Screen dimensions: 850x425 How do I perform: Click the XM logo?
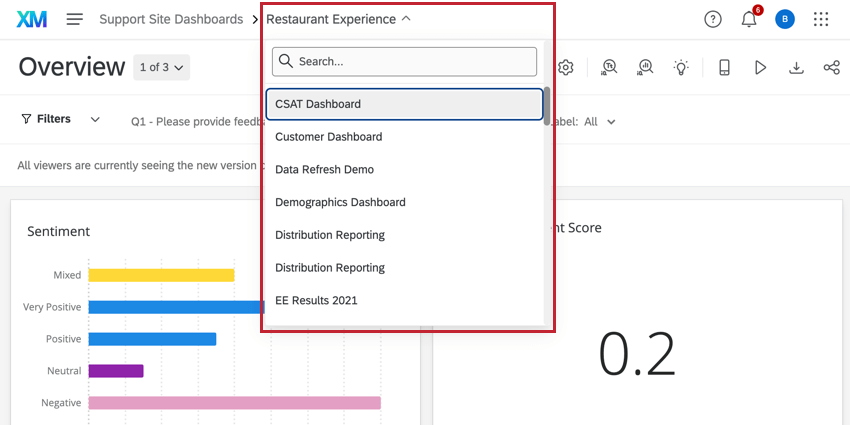pyautogui.click(x=32, y=20)
